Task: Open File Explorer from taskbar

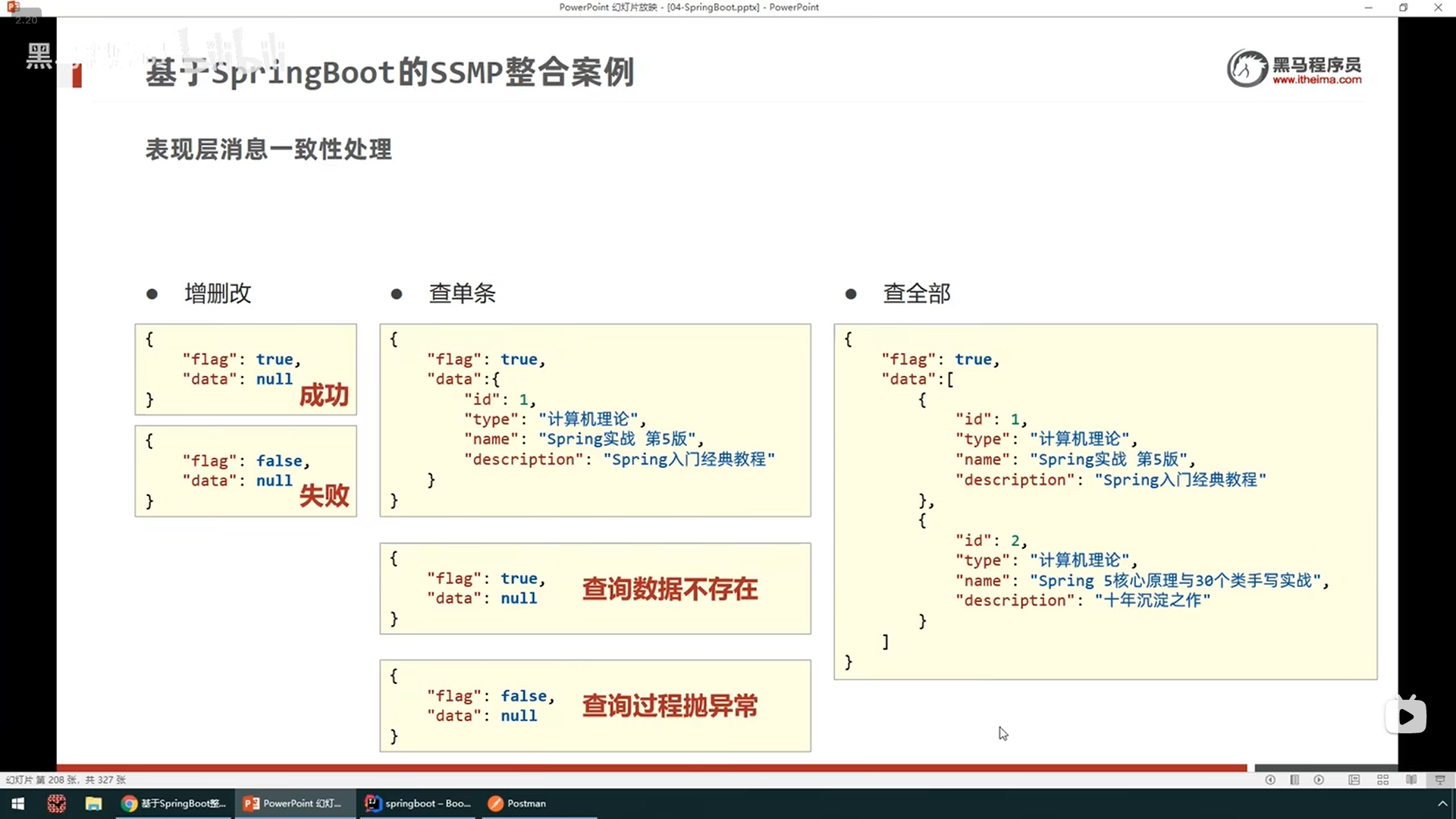Action: click(93, 804)
